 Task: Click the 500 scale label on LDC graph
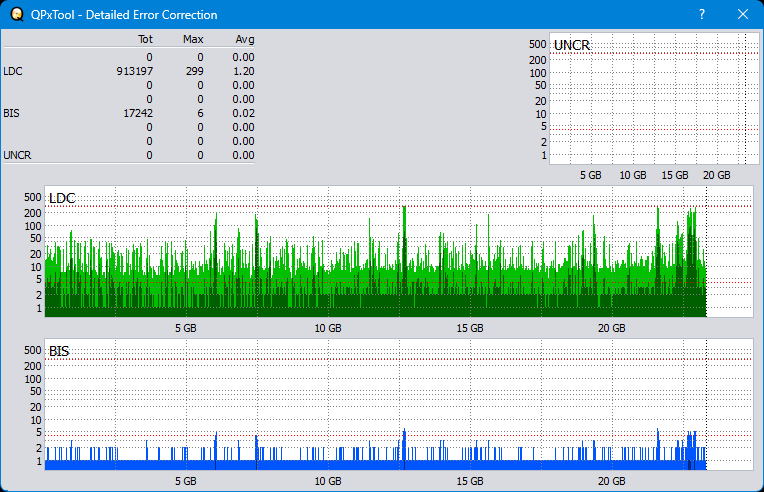(x=33, y=197)
